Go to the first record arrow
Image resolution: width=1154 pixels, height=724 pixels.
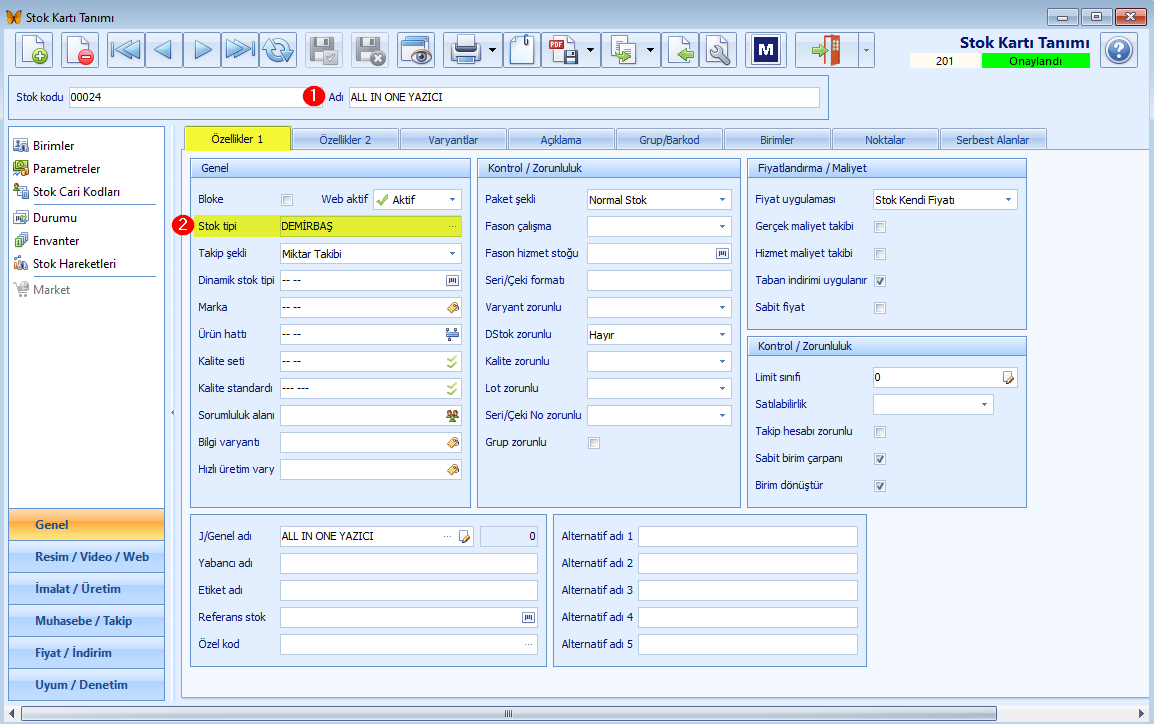126,50
